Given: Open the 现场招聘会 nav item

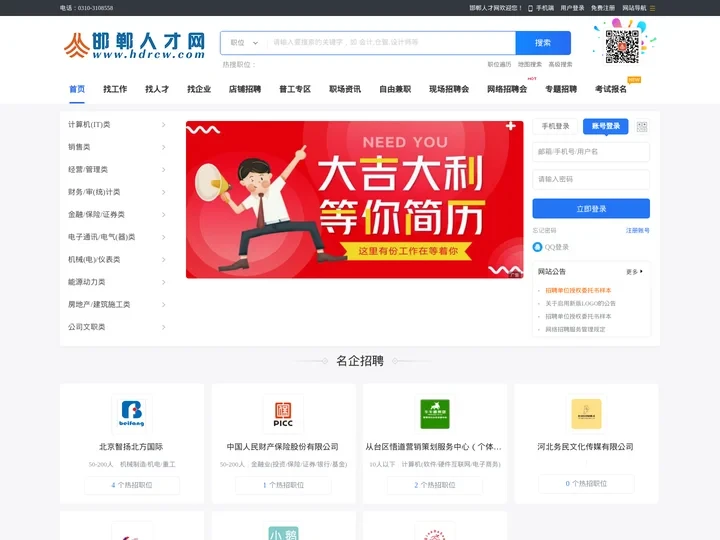Looking at the screenshot, I should pyautogui.click(x=449, y=89).
